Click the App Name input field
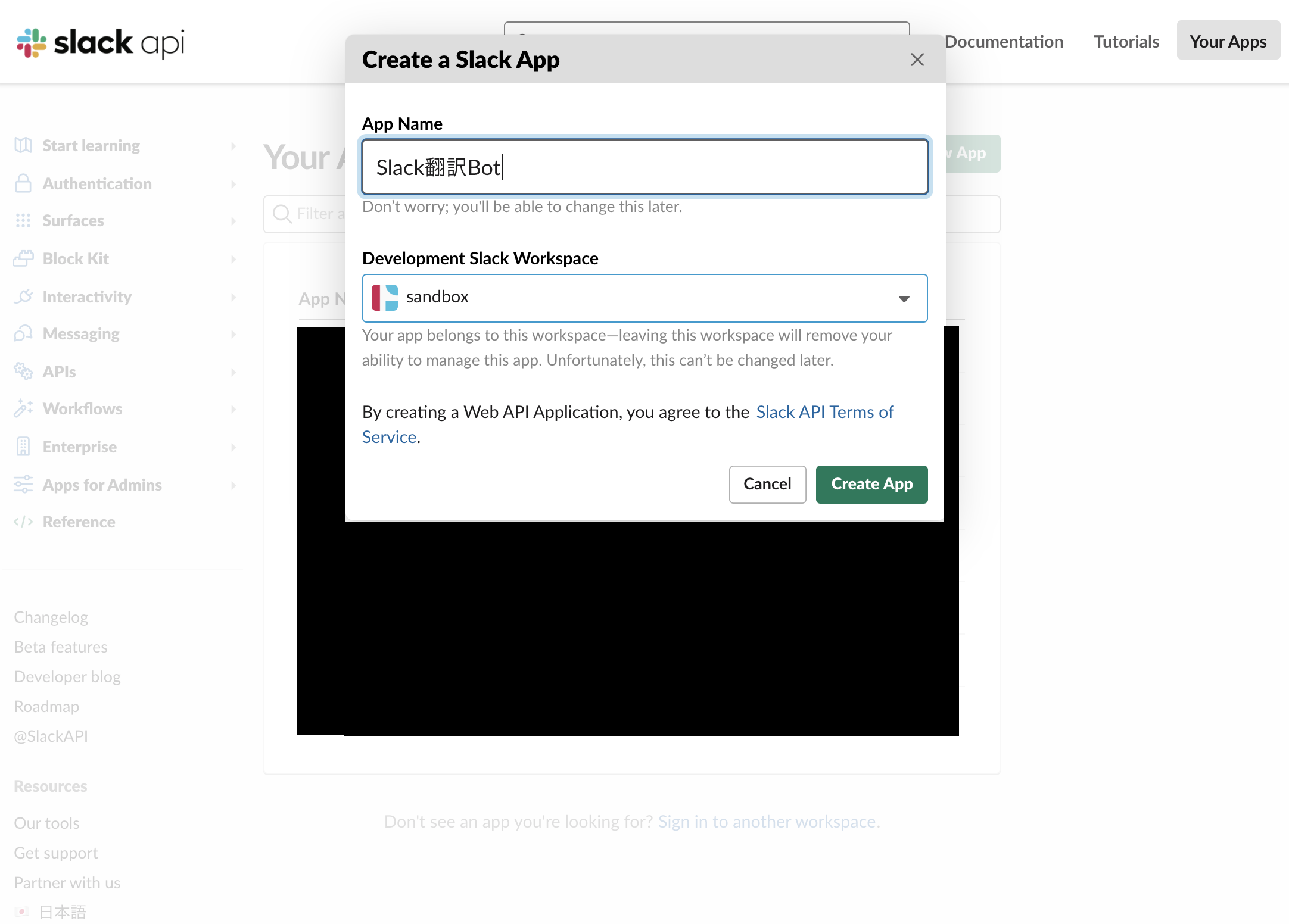 (645, 167)
